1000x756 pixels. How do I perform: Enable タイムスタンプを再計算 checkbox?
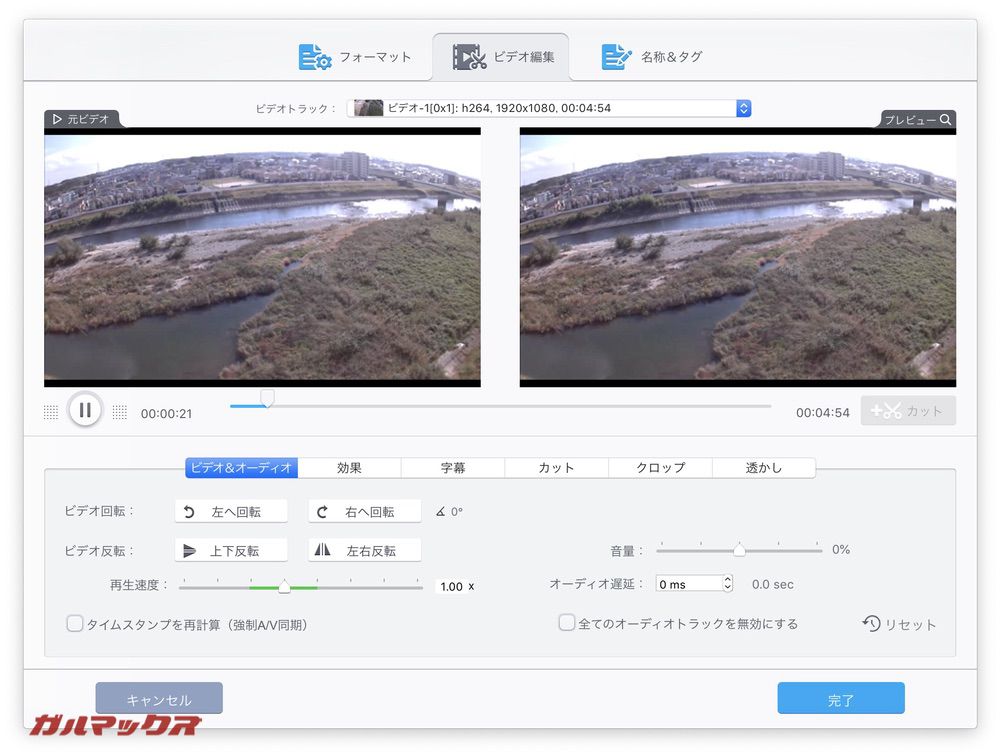coord(75,624)
